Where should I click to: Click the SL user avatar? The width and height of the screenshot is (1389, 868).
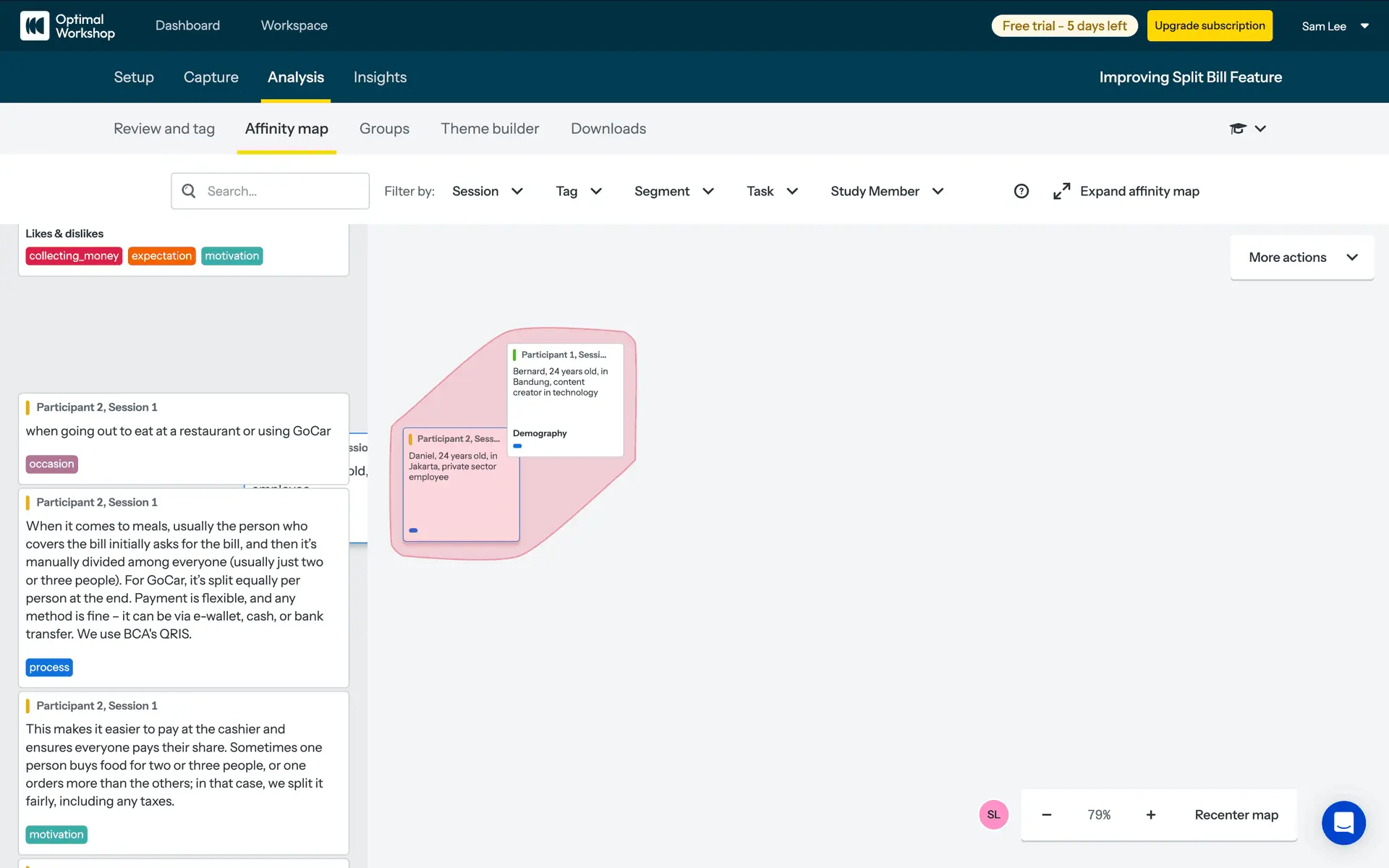point(993,814)
